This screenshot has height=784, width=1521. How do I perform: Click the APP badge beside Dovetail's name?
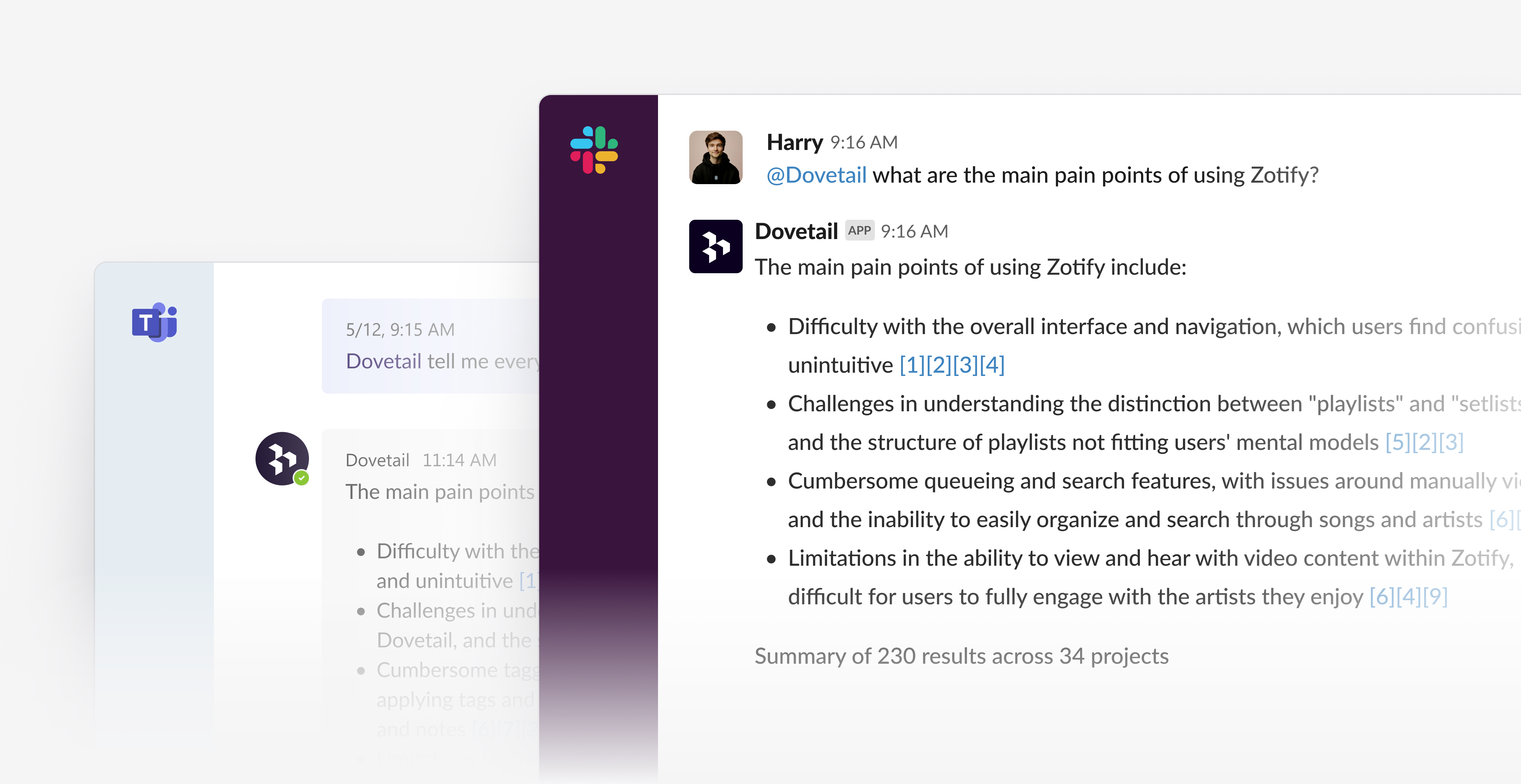coord(859,230)
